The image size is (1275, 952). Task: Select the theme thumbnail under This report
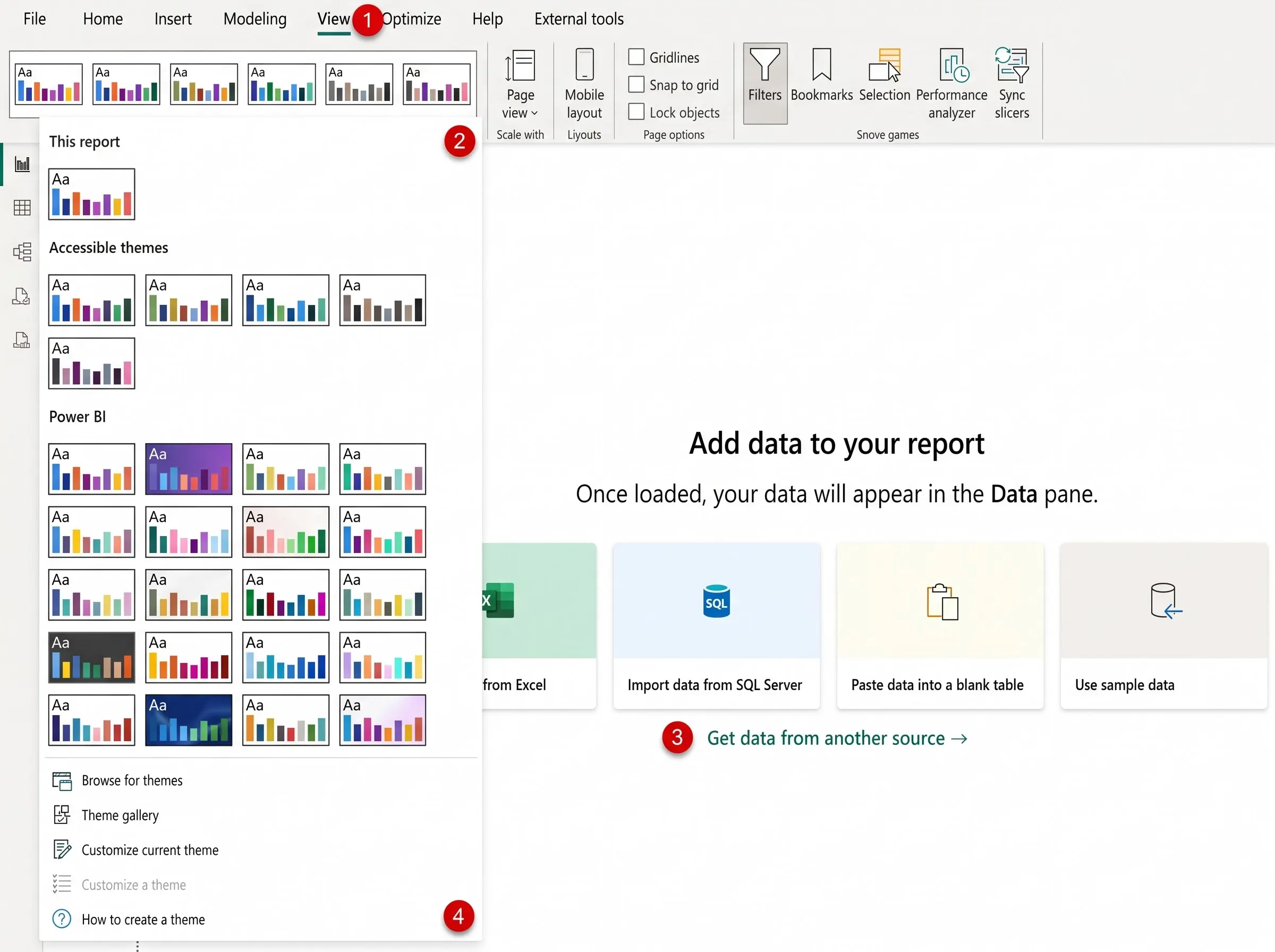(x=91, y=194)
